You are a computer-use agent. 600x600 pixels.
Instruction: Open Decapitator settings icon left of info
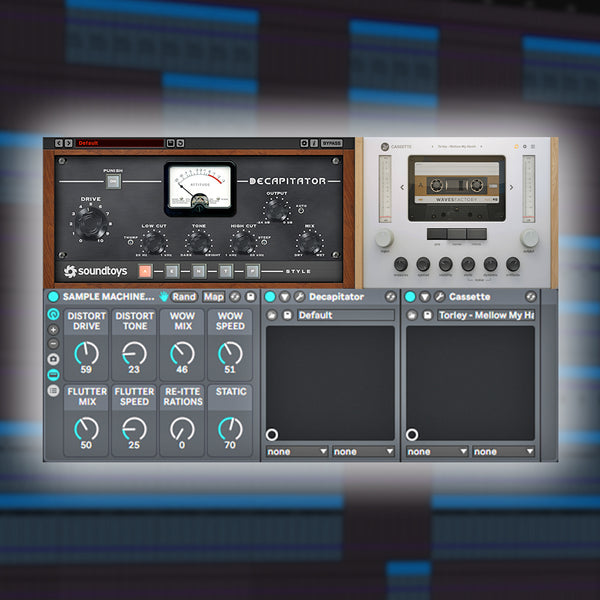coord(304,143)
